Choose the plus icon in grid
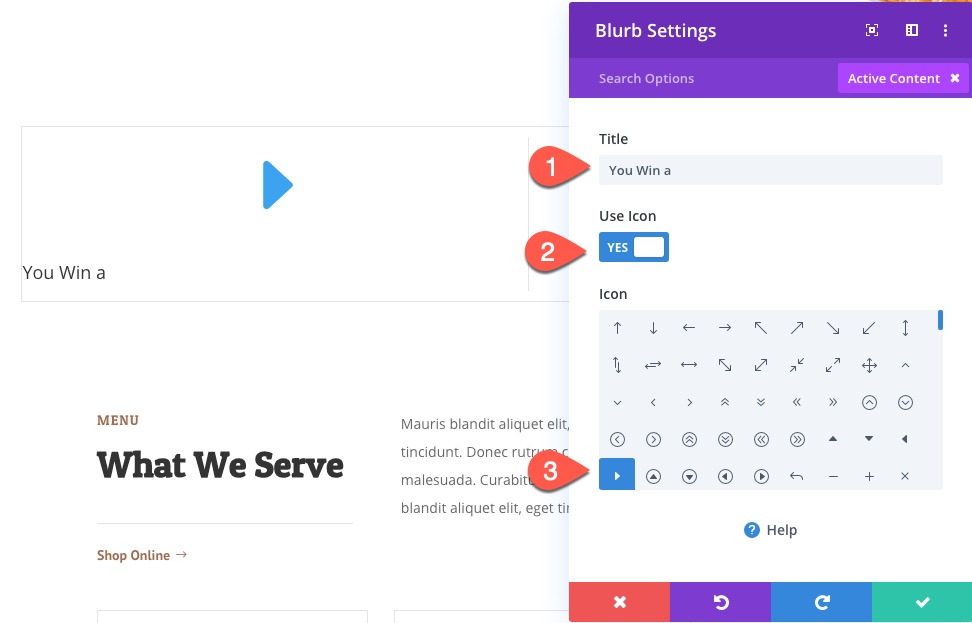Screen dimensions: 972x623 click(869, 477)
